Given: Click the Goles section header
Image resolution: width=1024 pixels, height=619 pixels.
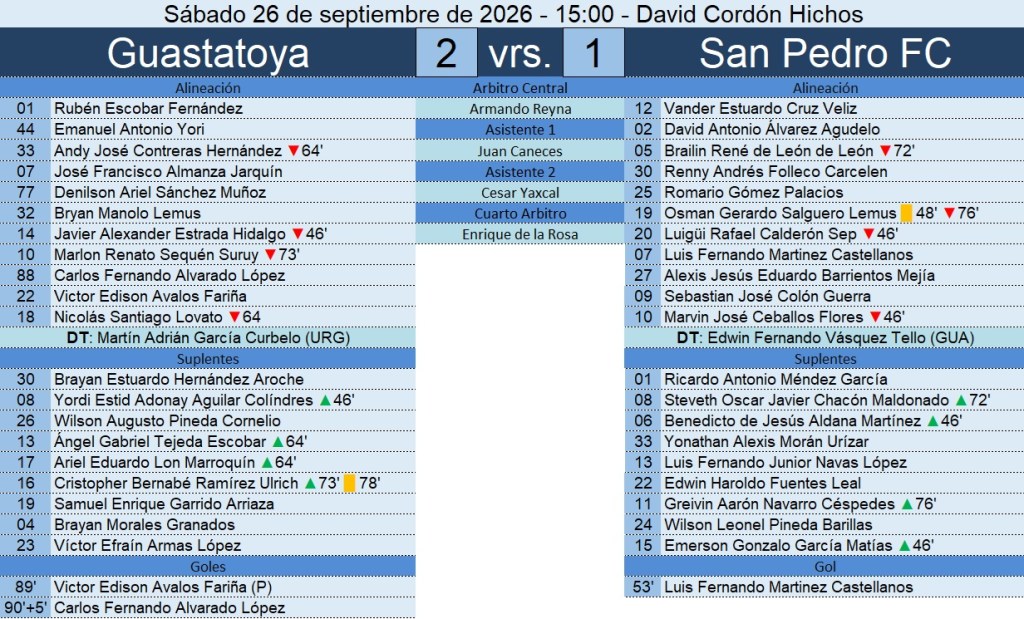Looking at the screenshot, I should coord(208,566).
